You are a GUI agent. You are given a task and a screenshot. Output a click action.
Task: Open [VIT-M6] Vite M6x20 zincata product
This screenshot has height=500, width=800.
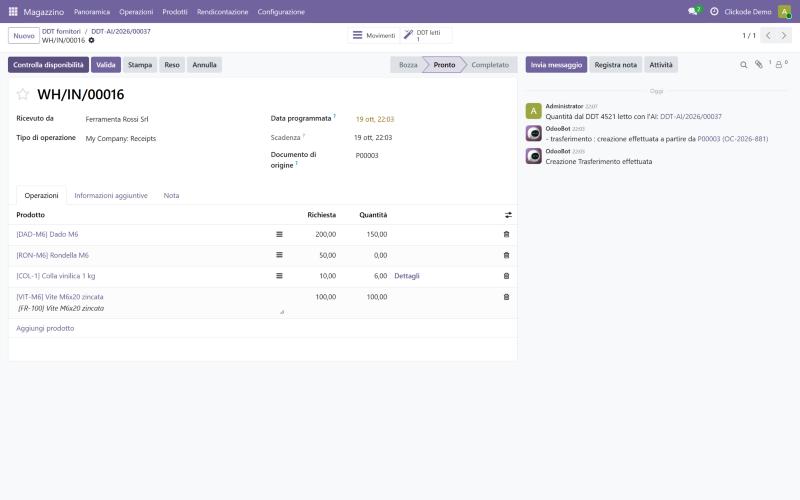(60, 296)
